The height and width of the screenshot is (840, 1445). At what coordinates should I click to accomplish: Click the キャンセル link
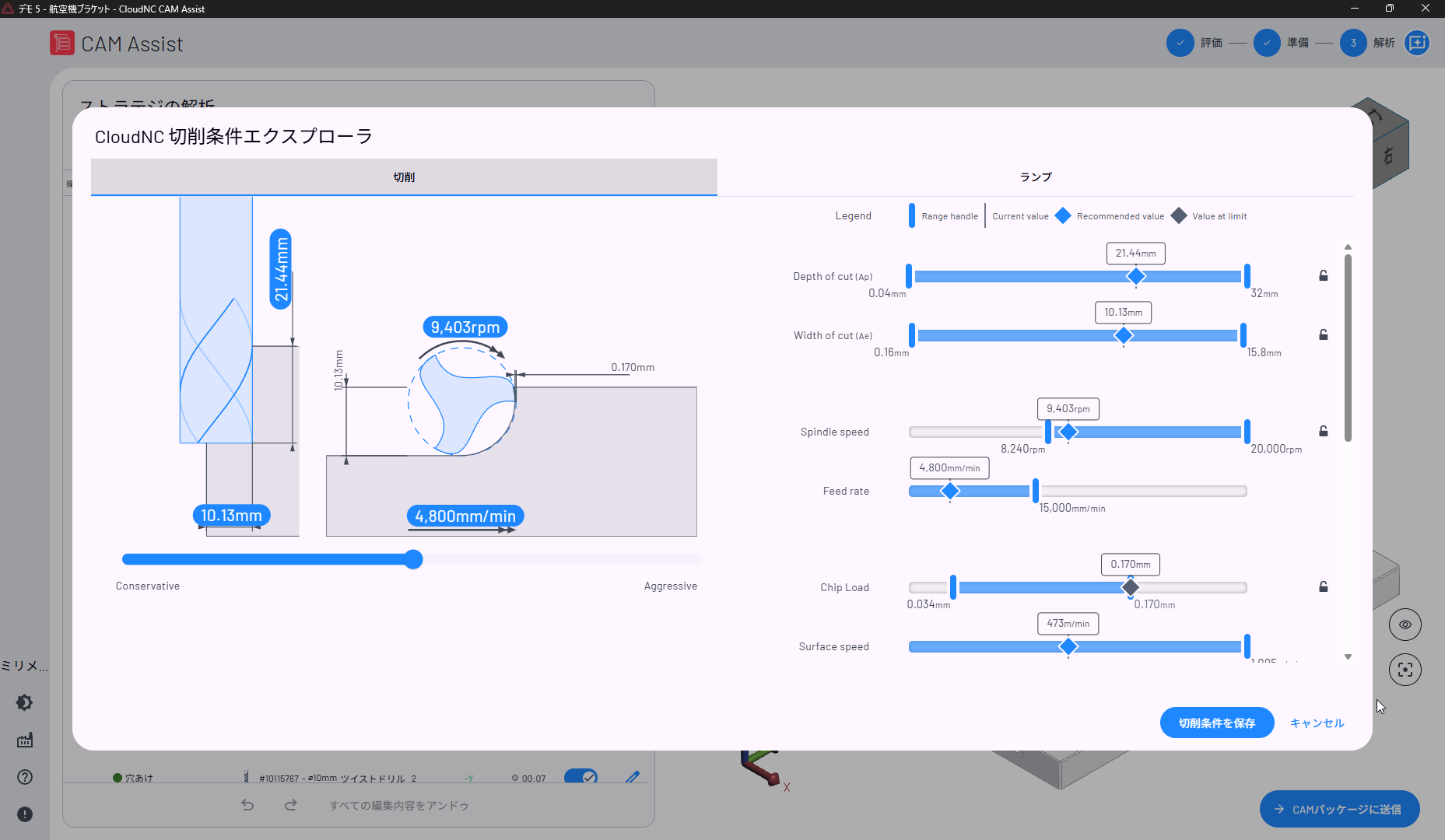1317,723
